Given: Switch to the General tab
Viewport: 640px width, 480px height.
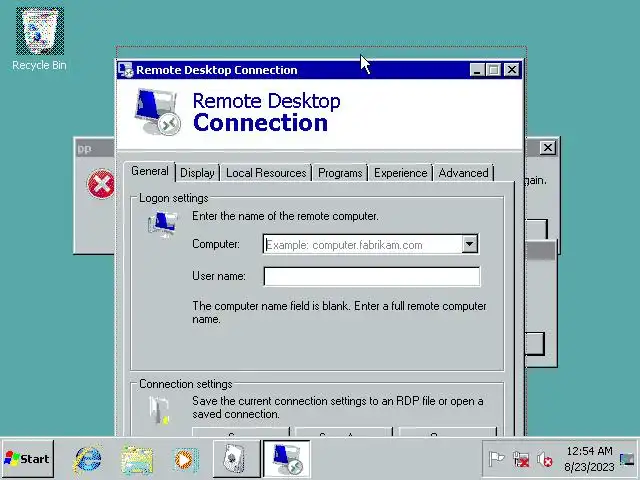Looking at the screenshot, I should (x=150, y=171).
